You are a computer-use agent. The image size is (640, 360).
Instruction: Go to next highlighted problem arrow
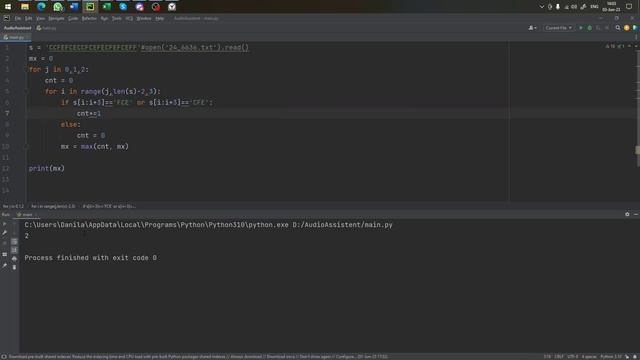pyautogui.click(x=636, y=47)
